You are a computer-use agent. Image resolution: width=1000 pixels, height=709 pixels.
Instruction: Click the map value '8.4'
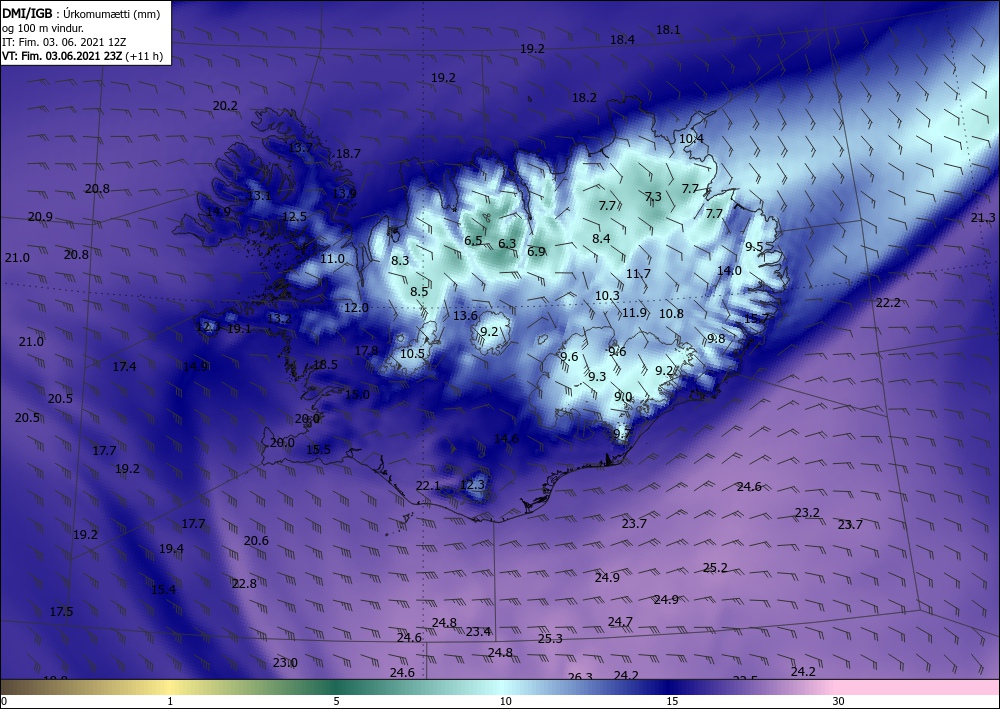(601, 239)
